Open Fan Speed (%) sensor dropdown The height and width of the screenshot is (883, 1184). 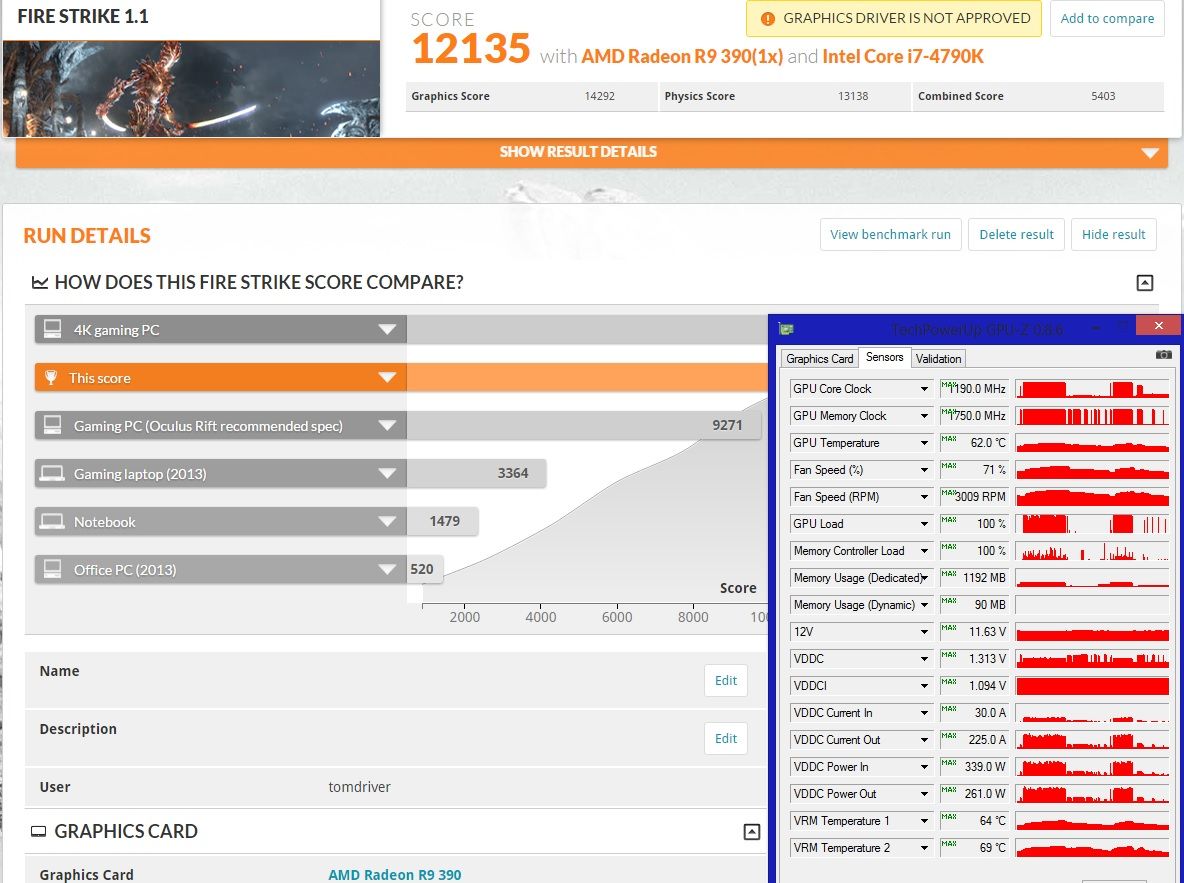(923, 470)
